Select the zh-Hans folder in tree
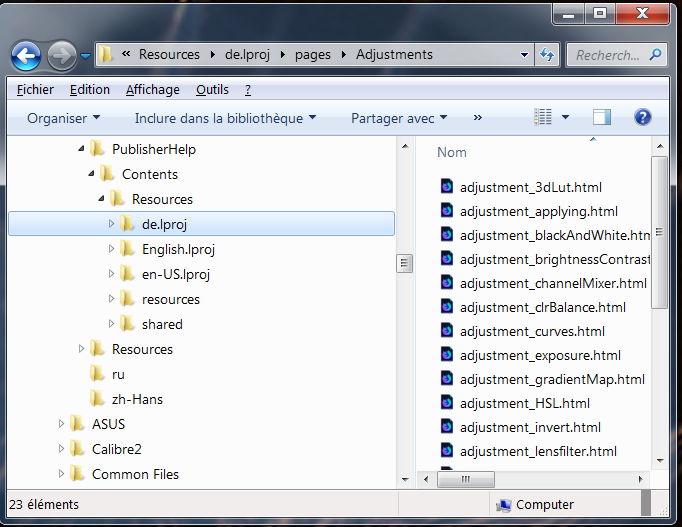This screenshot has width=682, height=527. click(x=137, y=399)
